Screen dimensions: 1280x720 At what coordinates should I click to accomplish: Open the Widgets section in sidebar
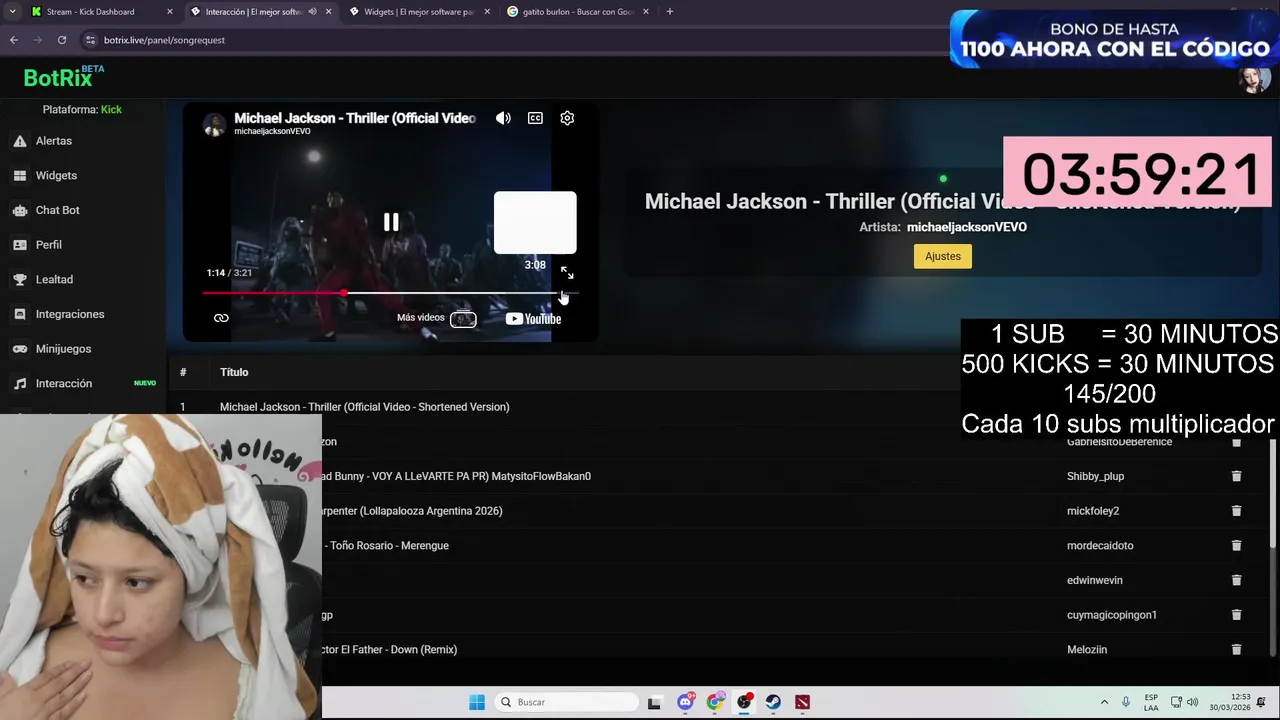pos(56,175)
